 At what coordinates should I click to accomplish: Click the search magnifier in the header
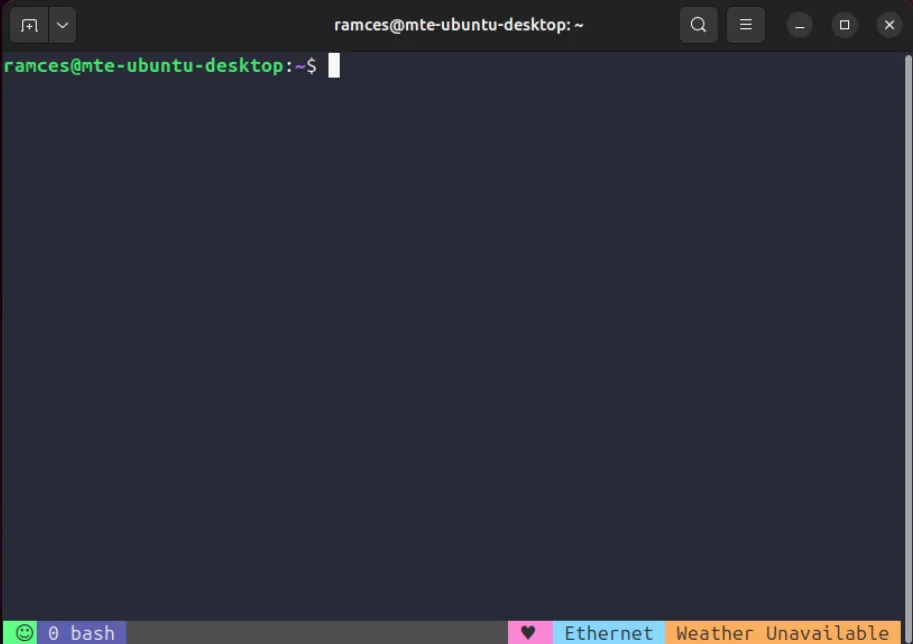coord(697,25)
